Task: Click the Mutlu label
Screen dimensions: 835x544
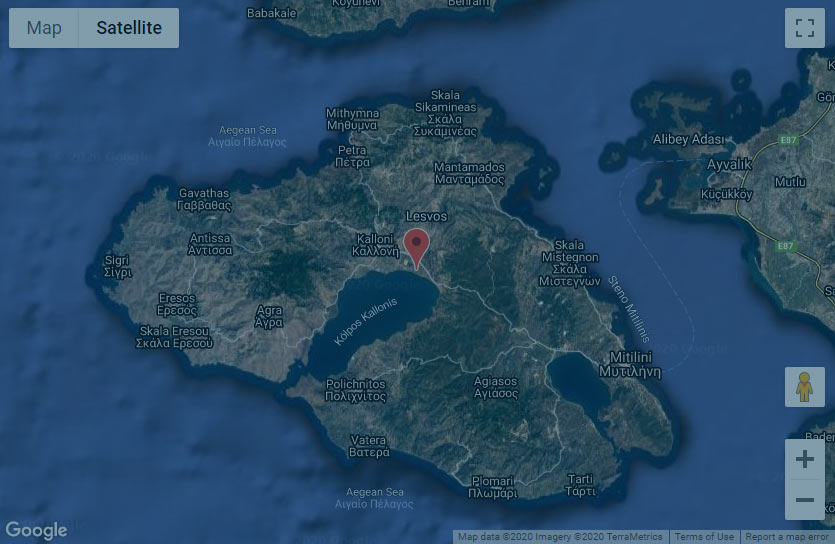Action: pyautogui.click(x=790, y=182)
